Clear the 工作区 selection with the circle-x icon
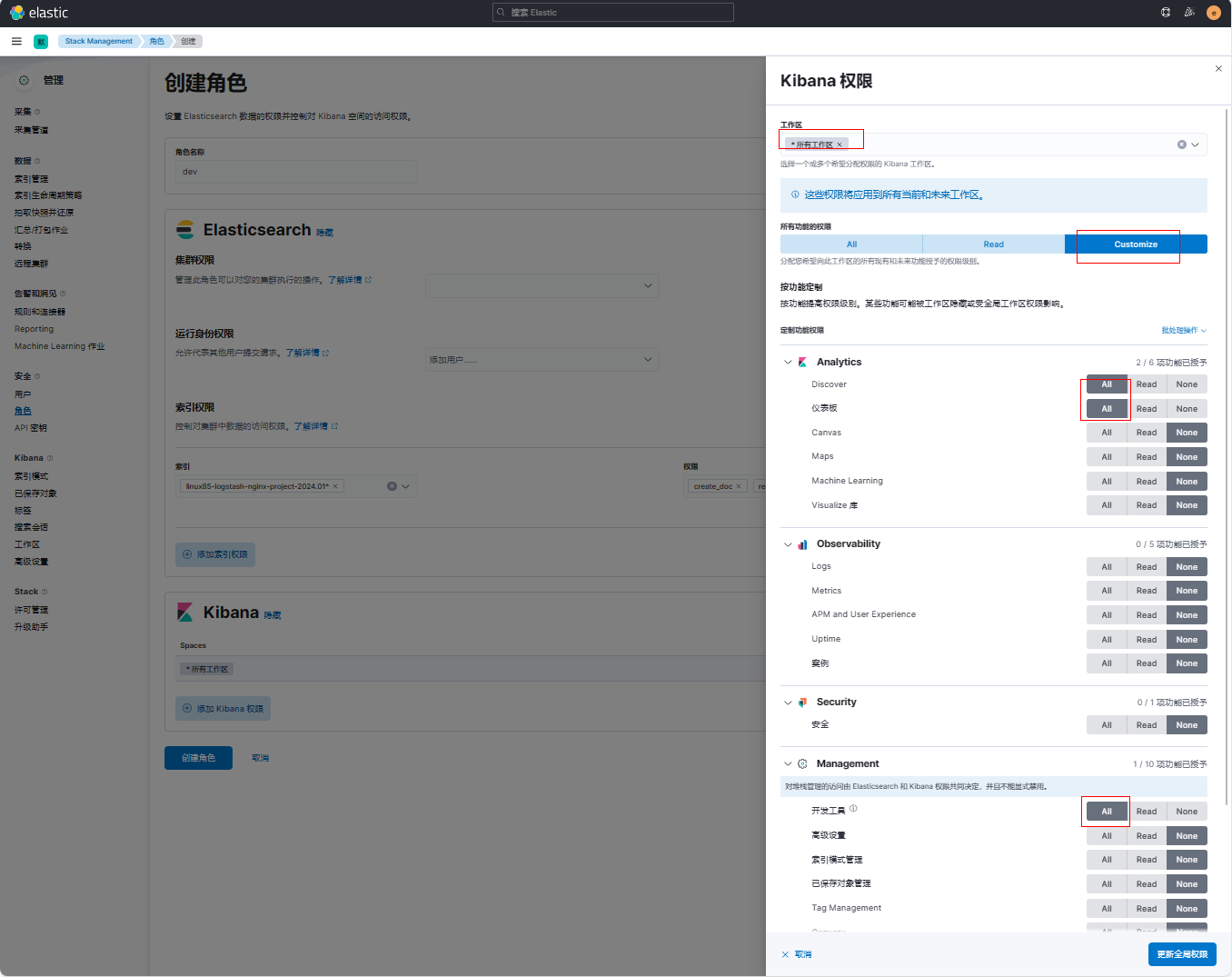 [1181, 145]
